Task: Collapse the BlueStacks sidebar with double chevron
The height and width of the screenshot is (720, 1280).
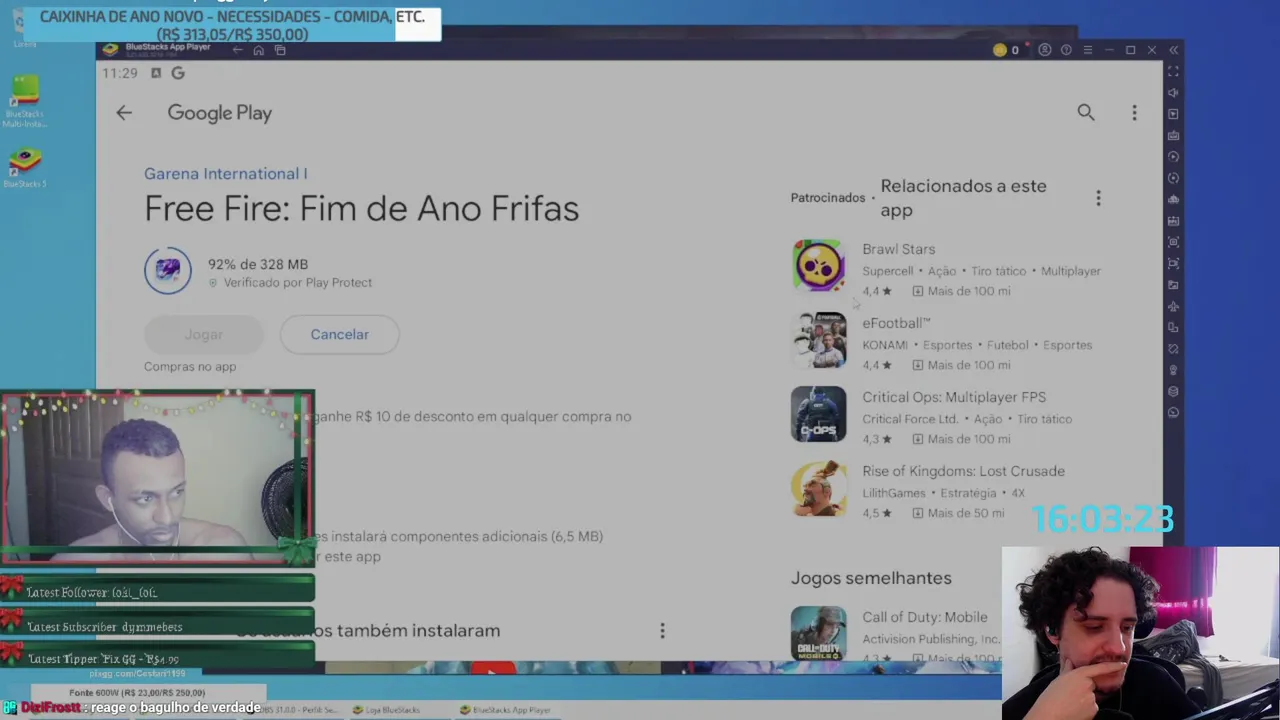Action: point(1174,50)
